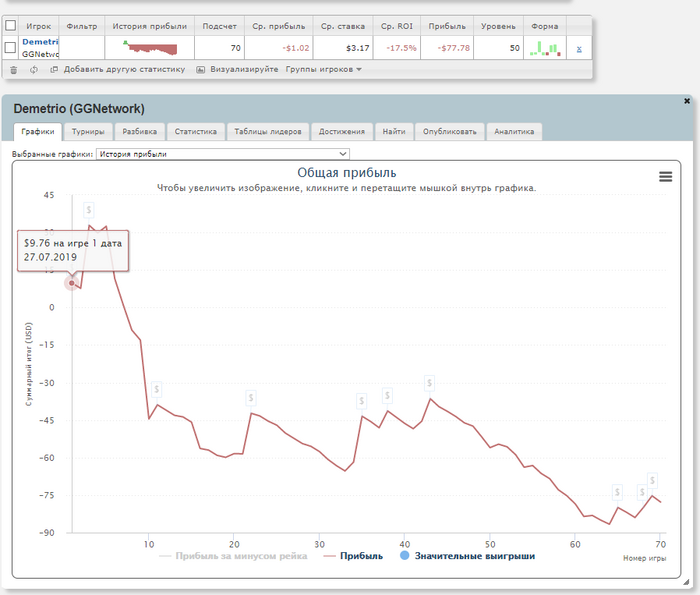
Task: Sort by Подсчет column header
Action: 219,26
